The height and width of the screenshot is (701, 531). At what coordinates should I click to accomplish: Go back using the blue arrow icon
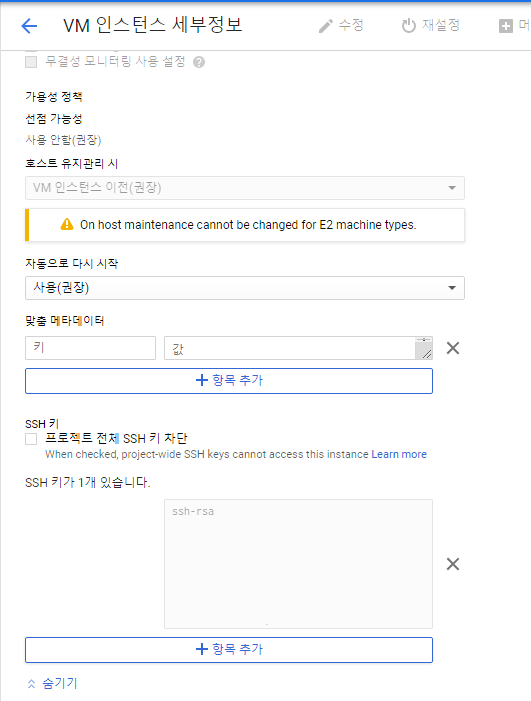(x=29, y=26)
